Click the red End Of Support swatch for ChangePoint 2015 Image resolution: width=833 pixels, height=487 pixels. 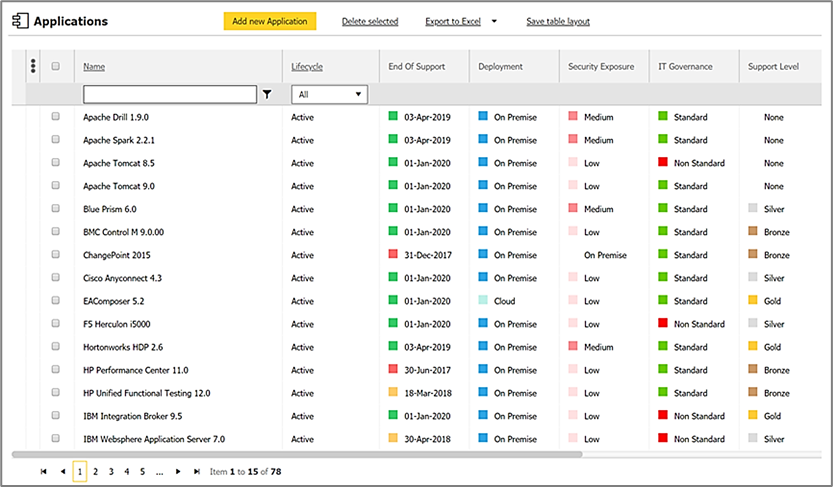(394, 255)
